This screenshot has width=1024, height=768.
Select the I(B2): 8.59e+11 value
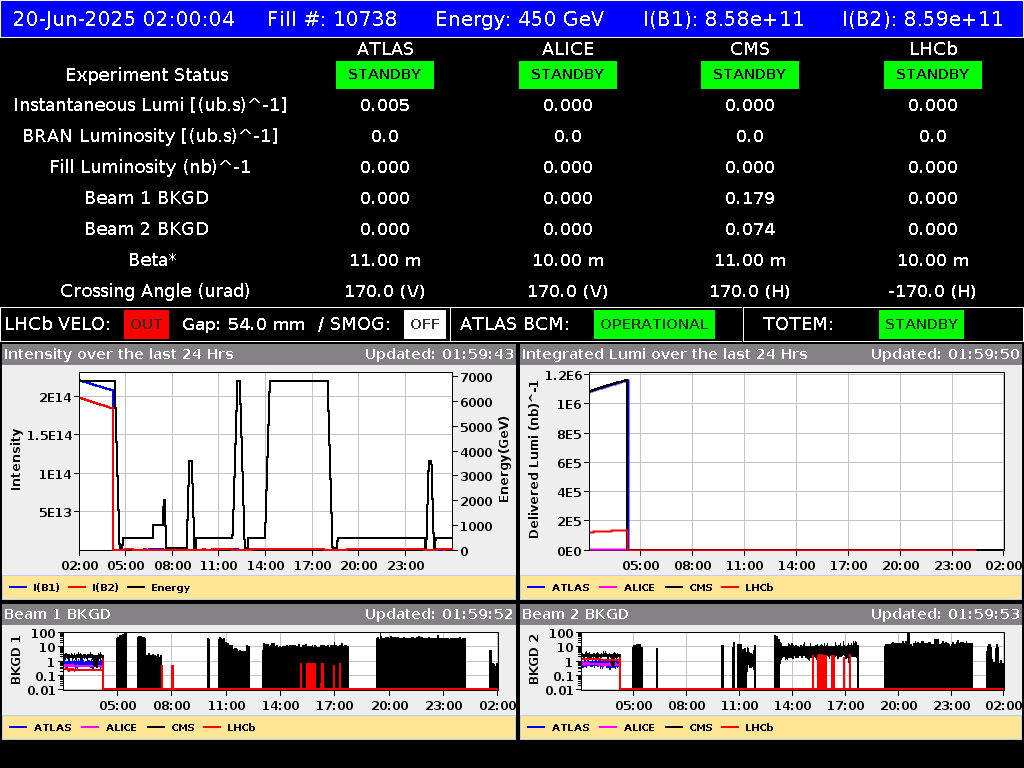923,19
